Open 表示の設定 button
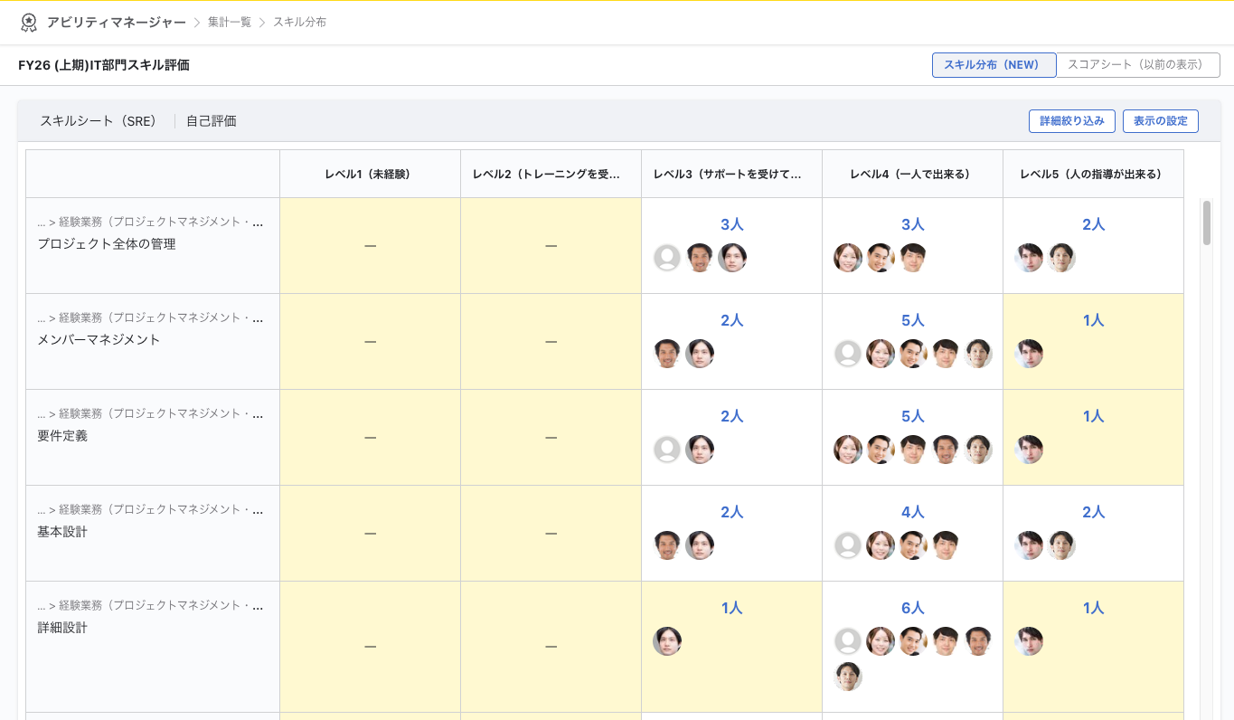 click(1160, 121)
